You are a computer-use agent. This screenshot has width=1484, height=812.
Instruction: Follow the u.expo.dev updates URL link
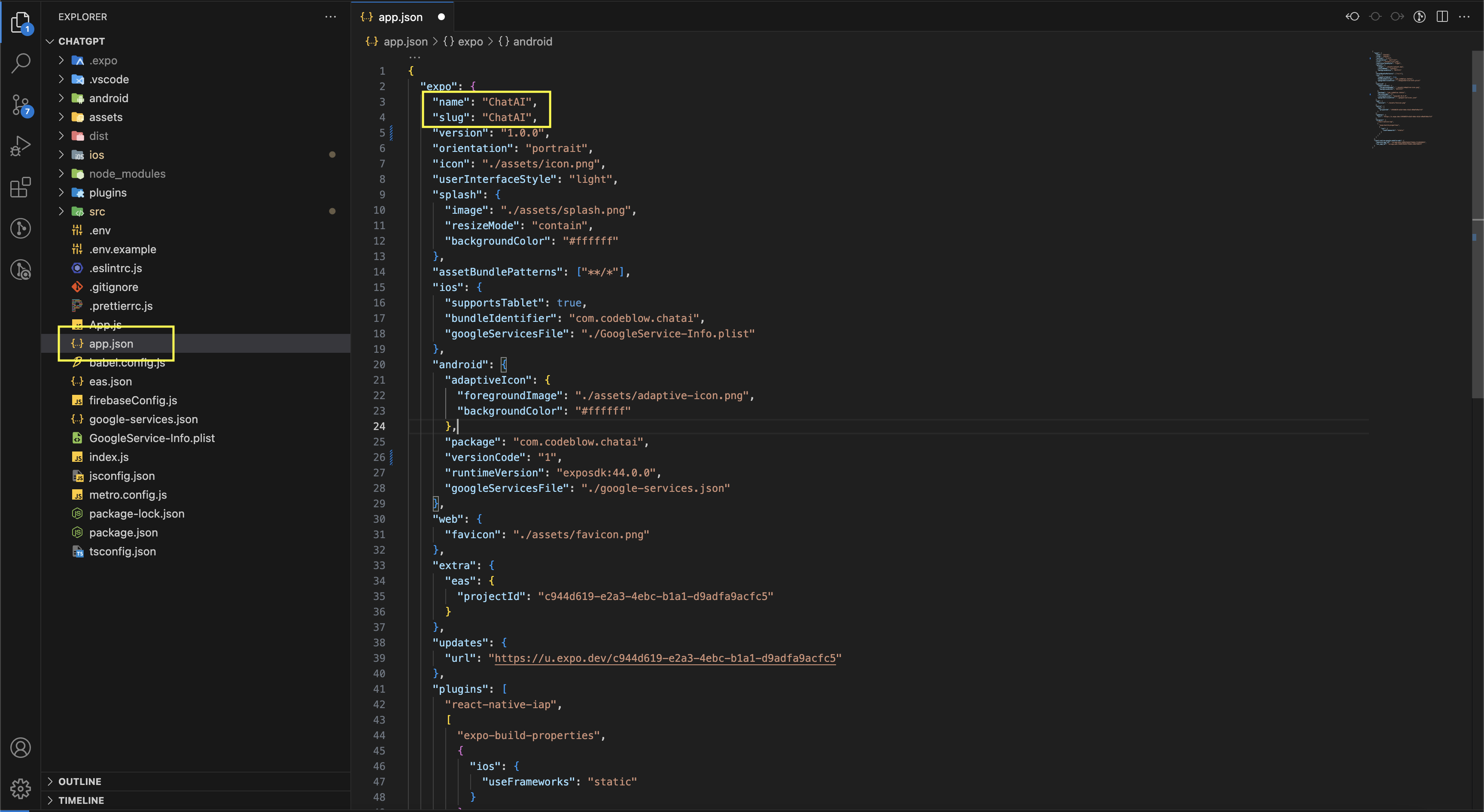665,658
